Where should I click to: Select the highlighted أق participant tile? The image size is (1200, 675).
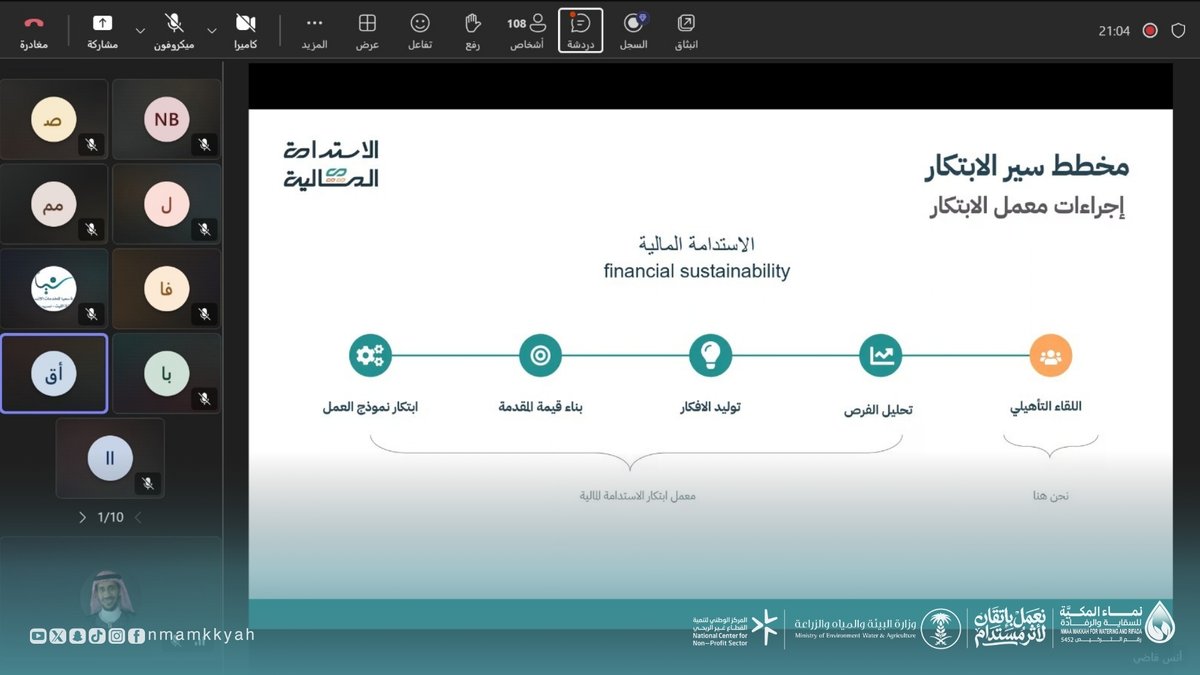coord(54,374)
